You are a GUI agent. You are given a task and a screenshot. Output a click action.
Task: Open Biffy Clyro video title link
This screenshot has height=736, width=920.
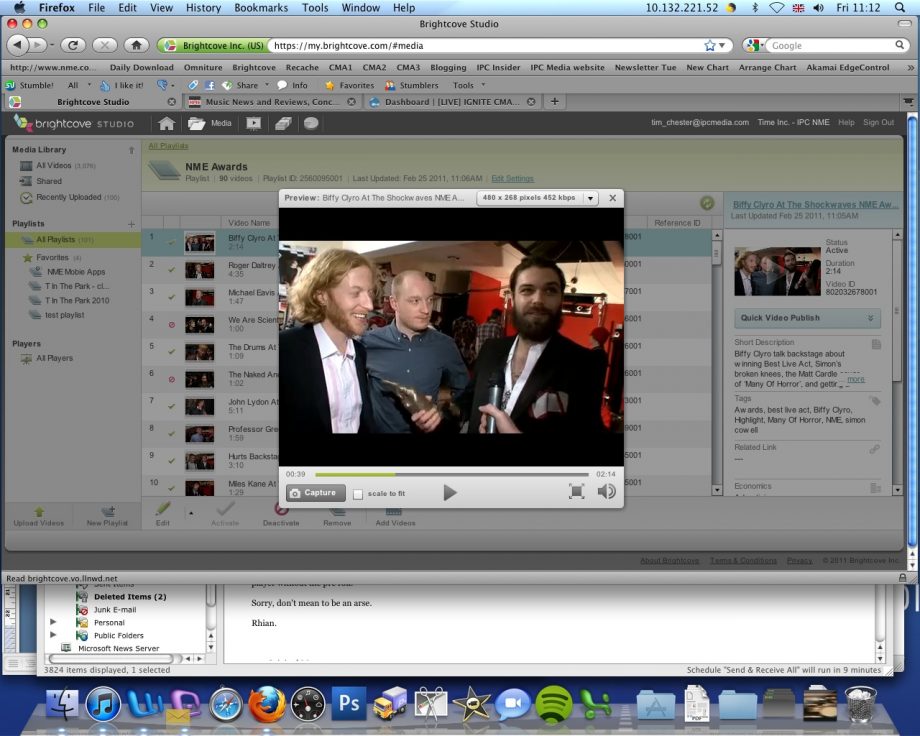point(816,204)
